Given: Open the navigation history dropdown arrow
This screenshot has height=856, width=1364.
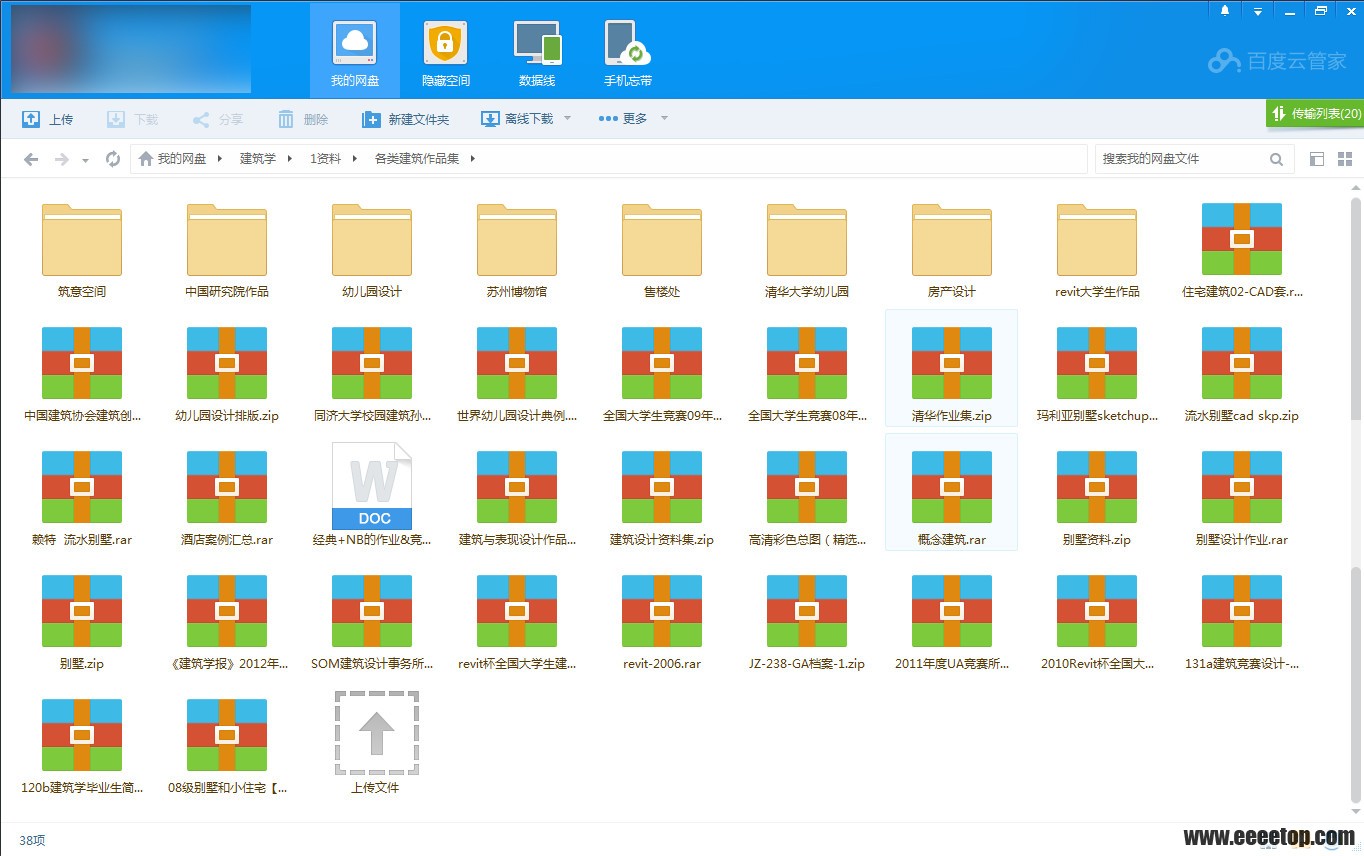Looking at the screenshot, I should coord(85,160).
